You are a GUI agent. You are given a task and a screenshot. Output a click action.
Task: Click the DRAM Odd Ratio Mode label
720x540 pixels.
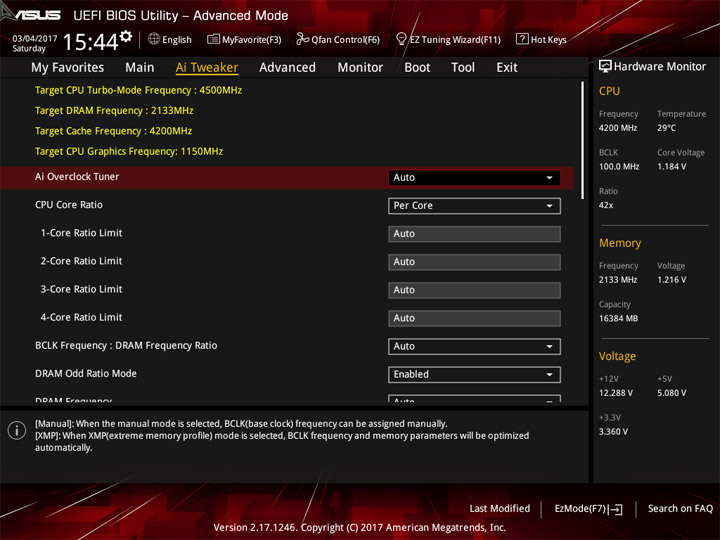[86, 374]
